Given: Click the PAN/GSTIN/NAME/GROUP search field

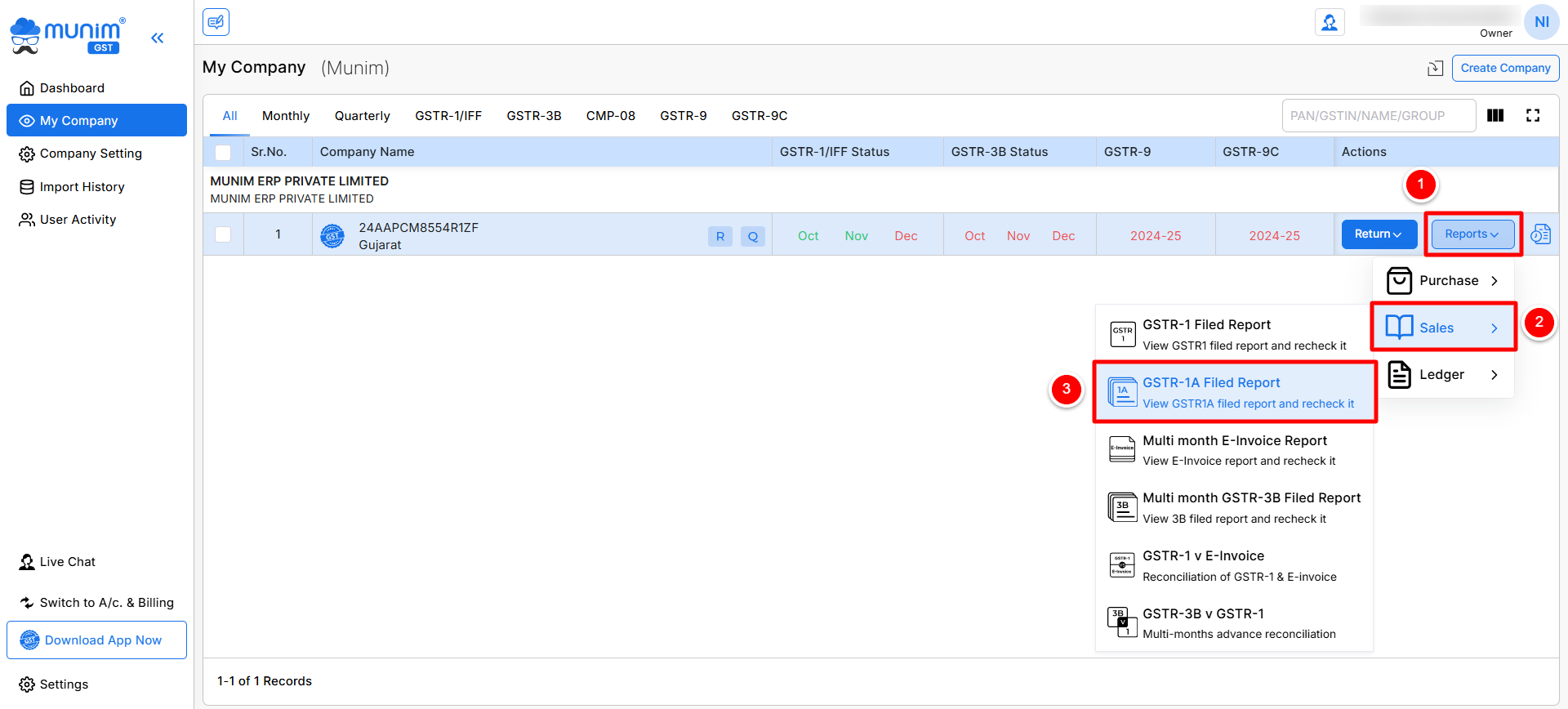Looking at the screenshot, I should click(x=1378, y=116).
